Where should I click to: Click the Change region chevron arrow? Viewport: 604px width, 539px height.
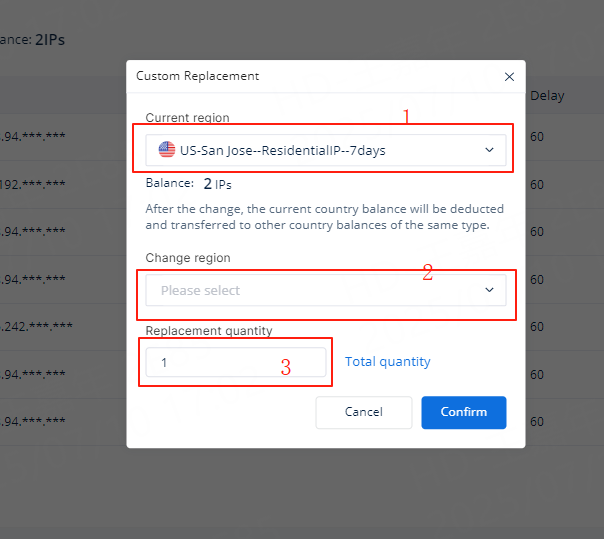[489, 290]
